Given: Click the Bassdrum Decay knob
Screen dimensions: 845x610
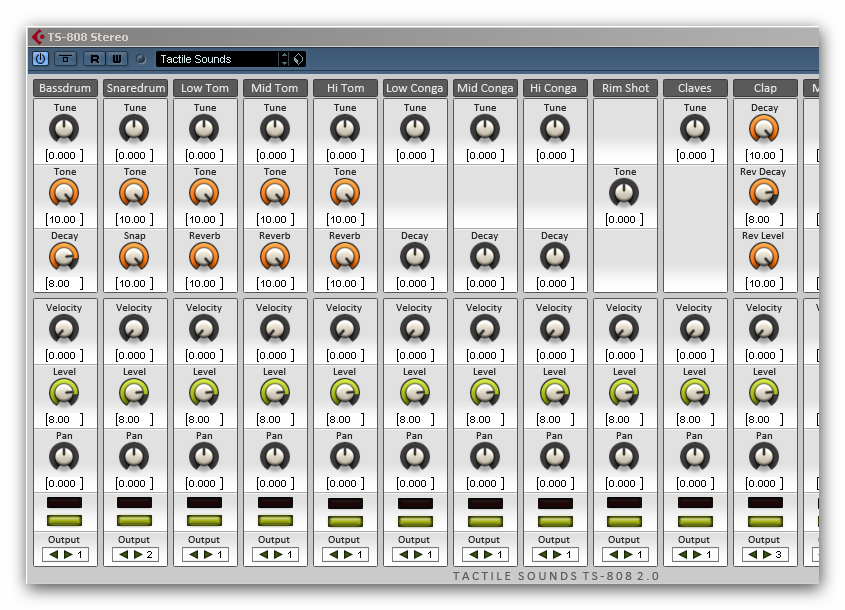Looking at the screenshot, I should click(x=64, y=257).
